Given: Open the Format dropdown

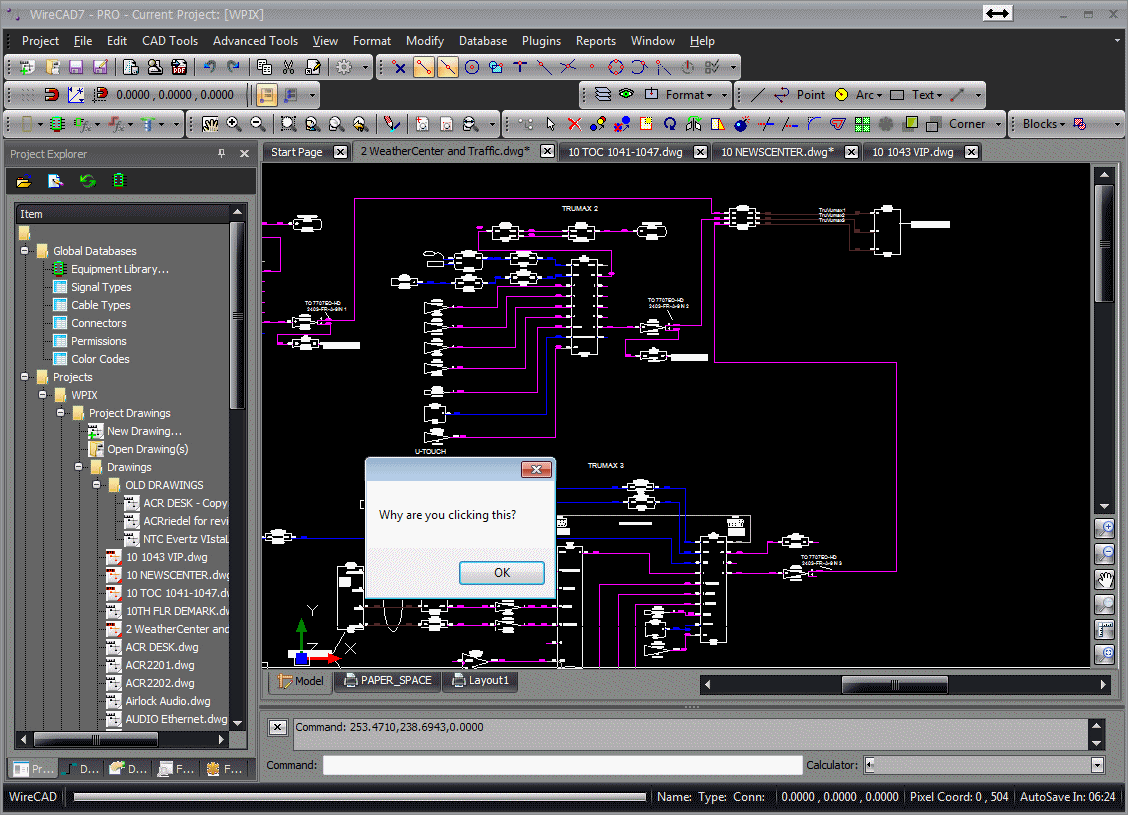Looking at the screenshot, I should pos(689,95).
